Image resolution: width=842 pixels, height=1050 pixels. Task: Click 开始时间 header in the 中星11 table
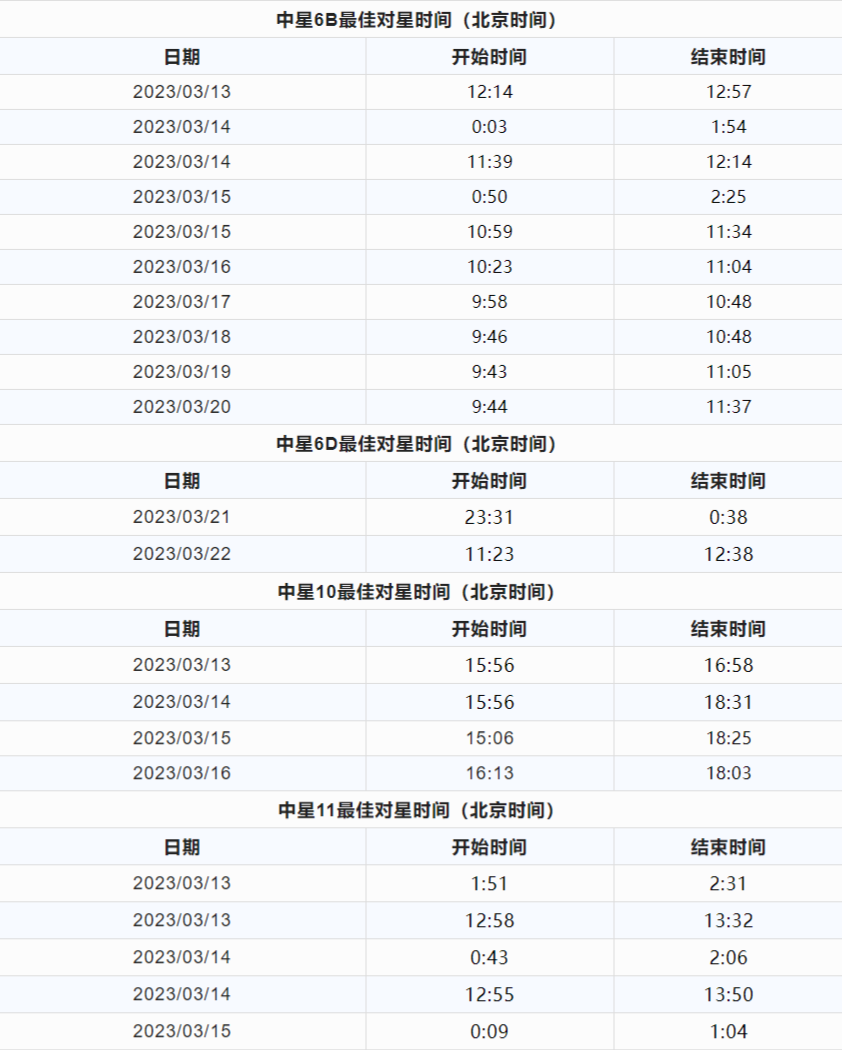click(489, 847)
